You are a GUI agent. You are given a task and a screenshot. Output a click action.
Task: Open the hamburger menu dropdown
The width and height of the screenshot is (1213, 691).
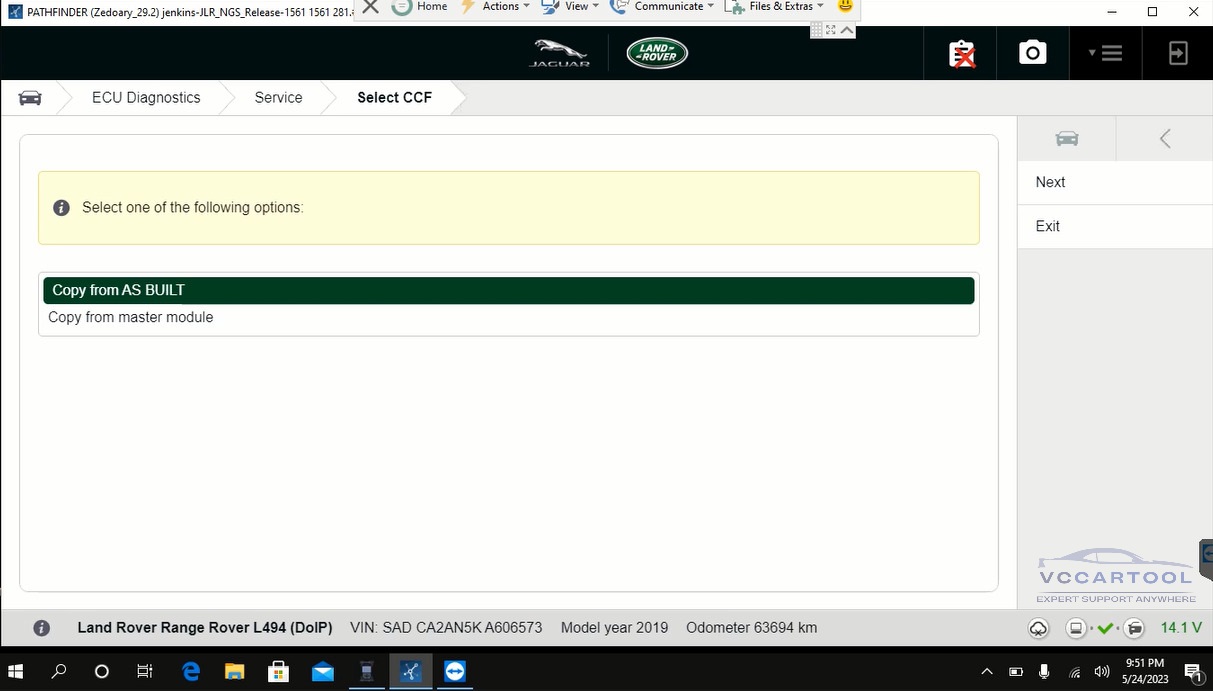1106,53
